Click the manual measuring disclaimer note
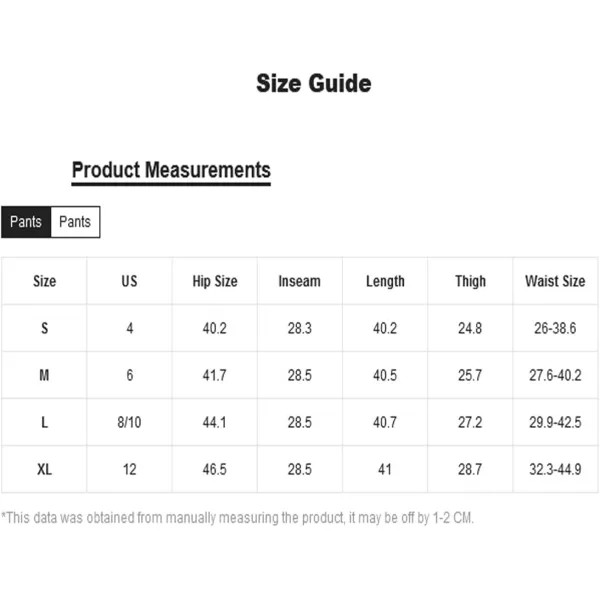 [238, 518]
